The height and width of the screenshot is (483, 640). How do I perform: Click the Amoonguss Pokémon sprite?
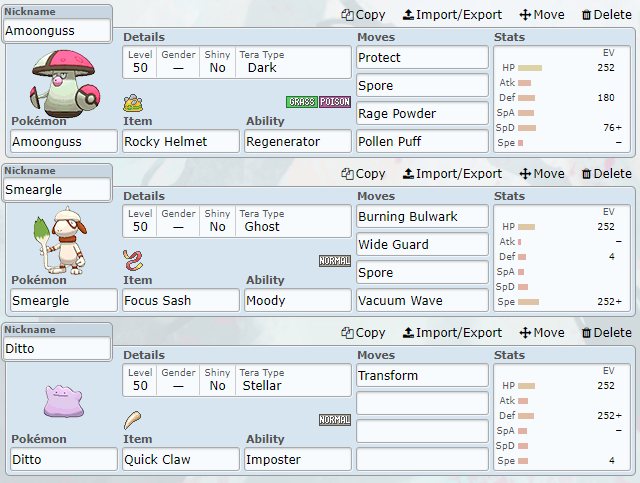64,84
